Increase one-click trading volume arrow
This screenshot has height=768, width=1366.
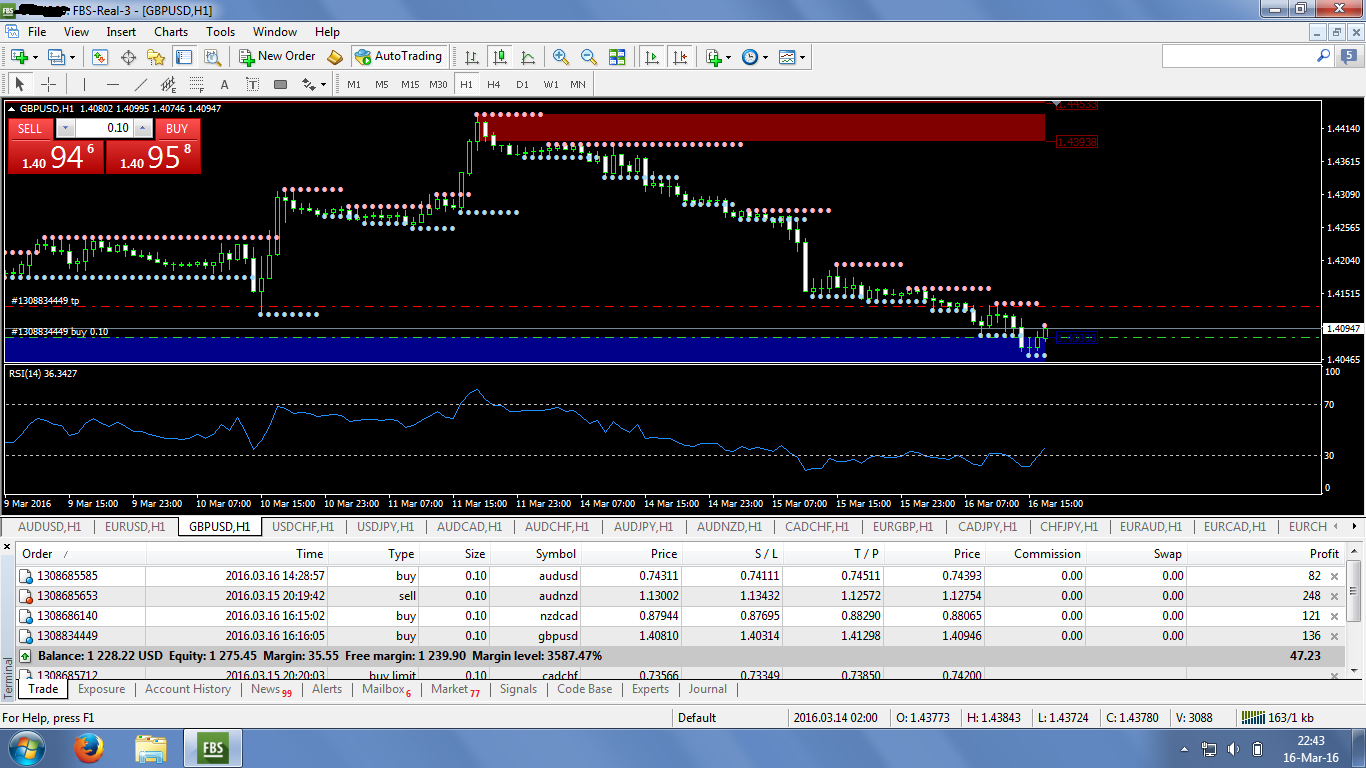pyautogui.click(x=143, y=128)
